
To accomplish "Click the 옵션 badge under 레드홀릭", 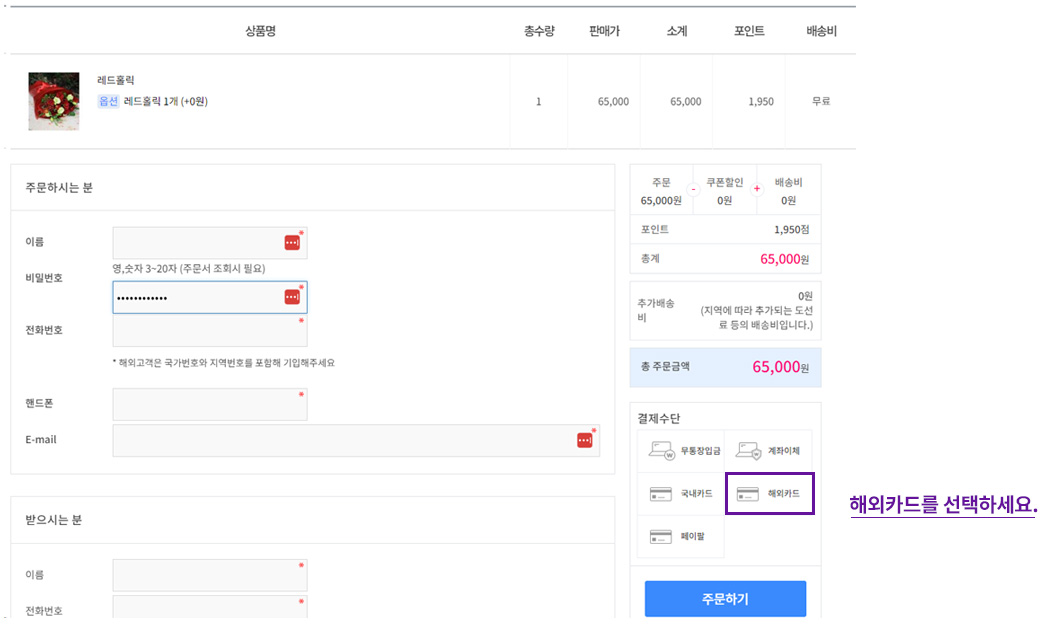I will point(108,101).
